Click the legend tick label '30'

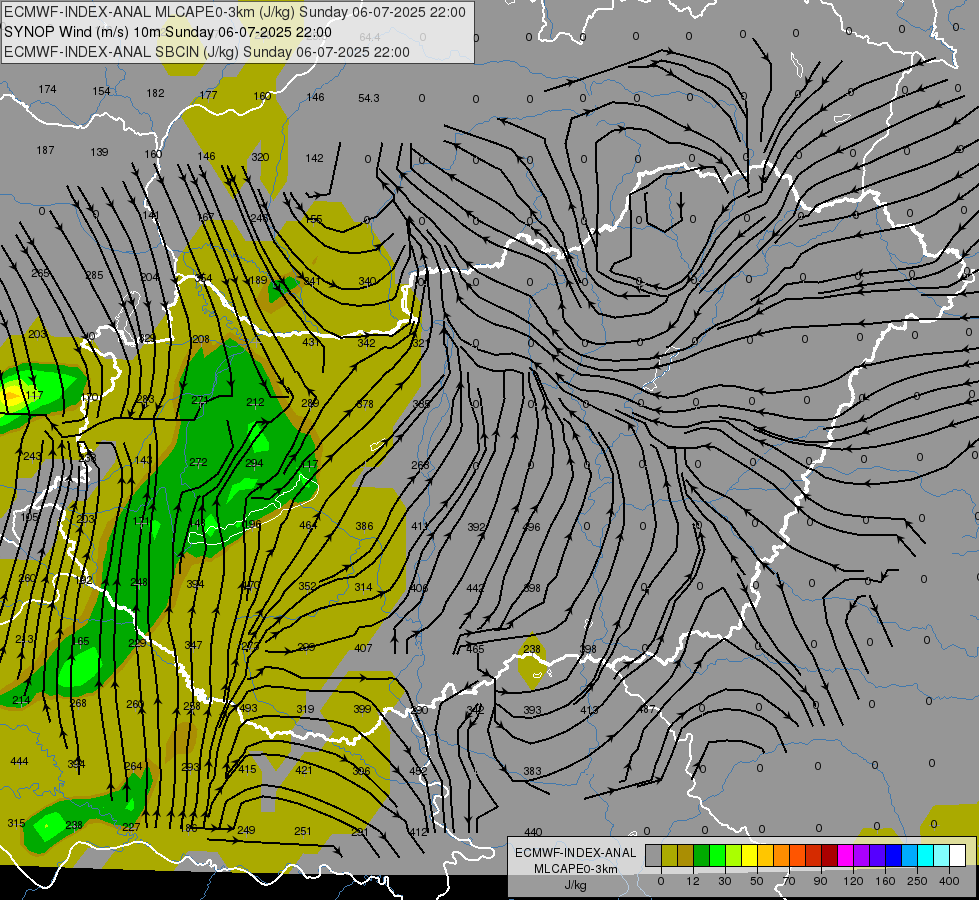click(x=725, y=881)
